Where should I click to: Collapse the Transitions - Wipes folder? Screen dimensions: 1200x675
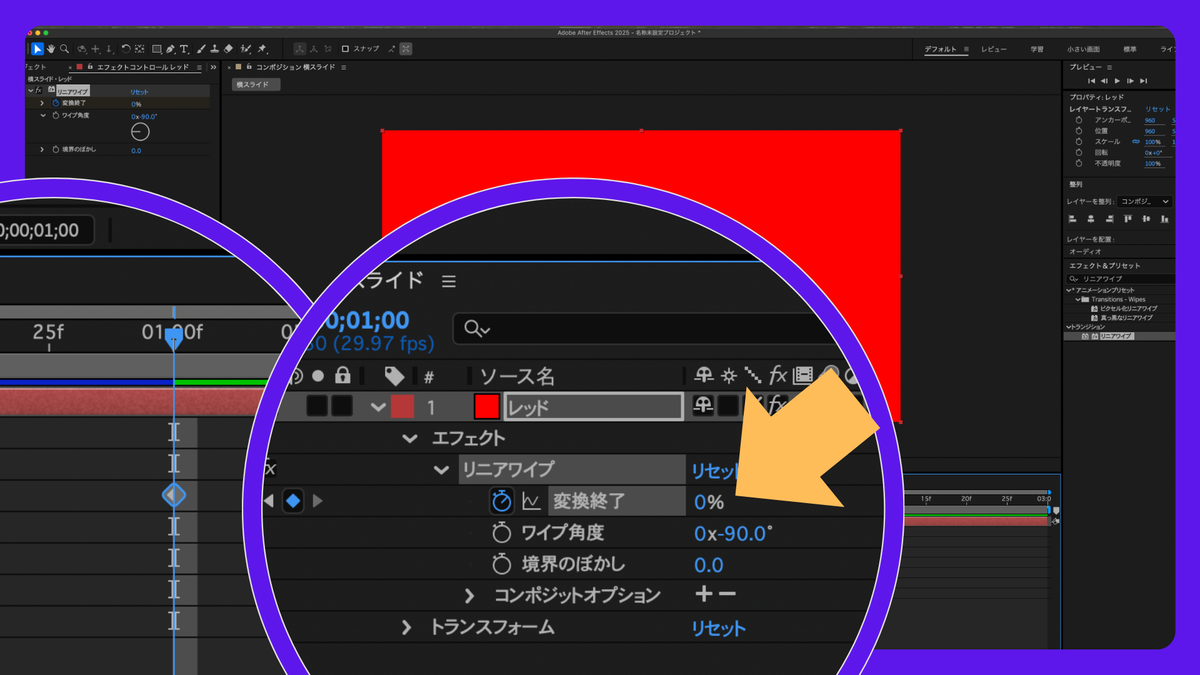tap(1078, 299)
